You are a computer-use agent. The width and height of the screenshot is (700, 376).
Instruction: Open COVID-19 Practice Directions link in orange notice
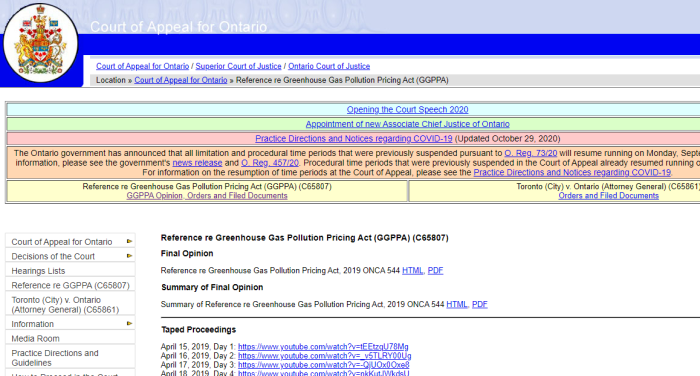(x=572, y=172)
